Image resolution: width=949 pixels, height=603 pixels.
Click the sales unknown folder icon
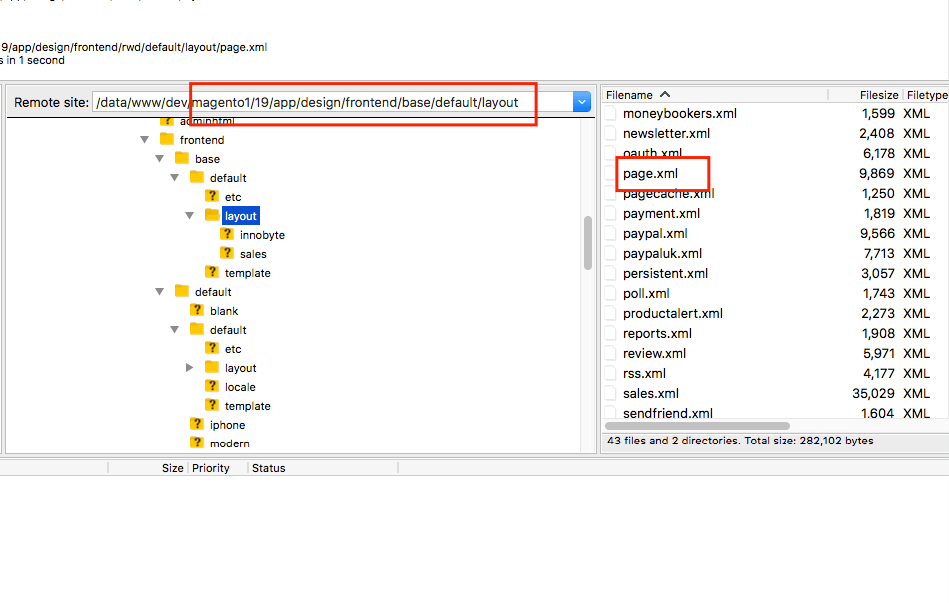pyautogui.click(x=227, y=253)
